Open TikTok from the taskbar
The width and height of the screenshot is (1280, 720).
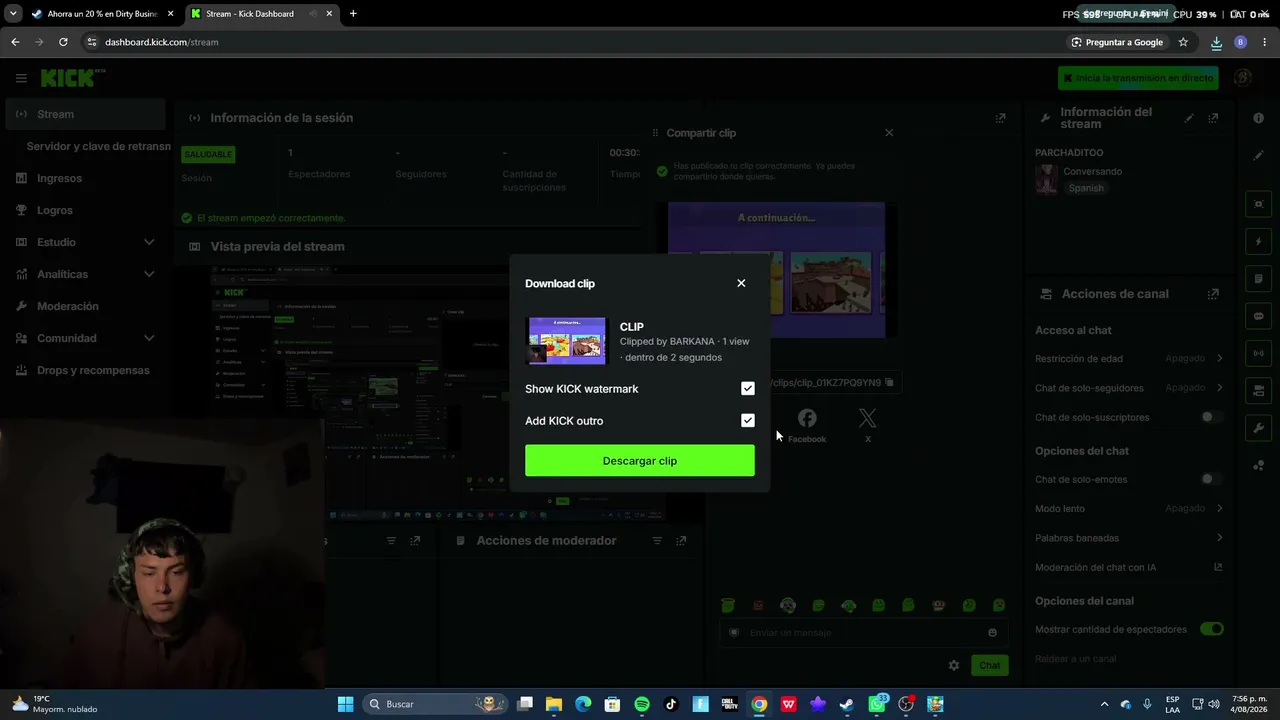click(671, 704)
